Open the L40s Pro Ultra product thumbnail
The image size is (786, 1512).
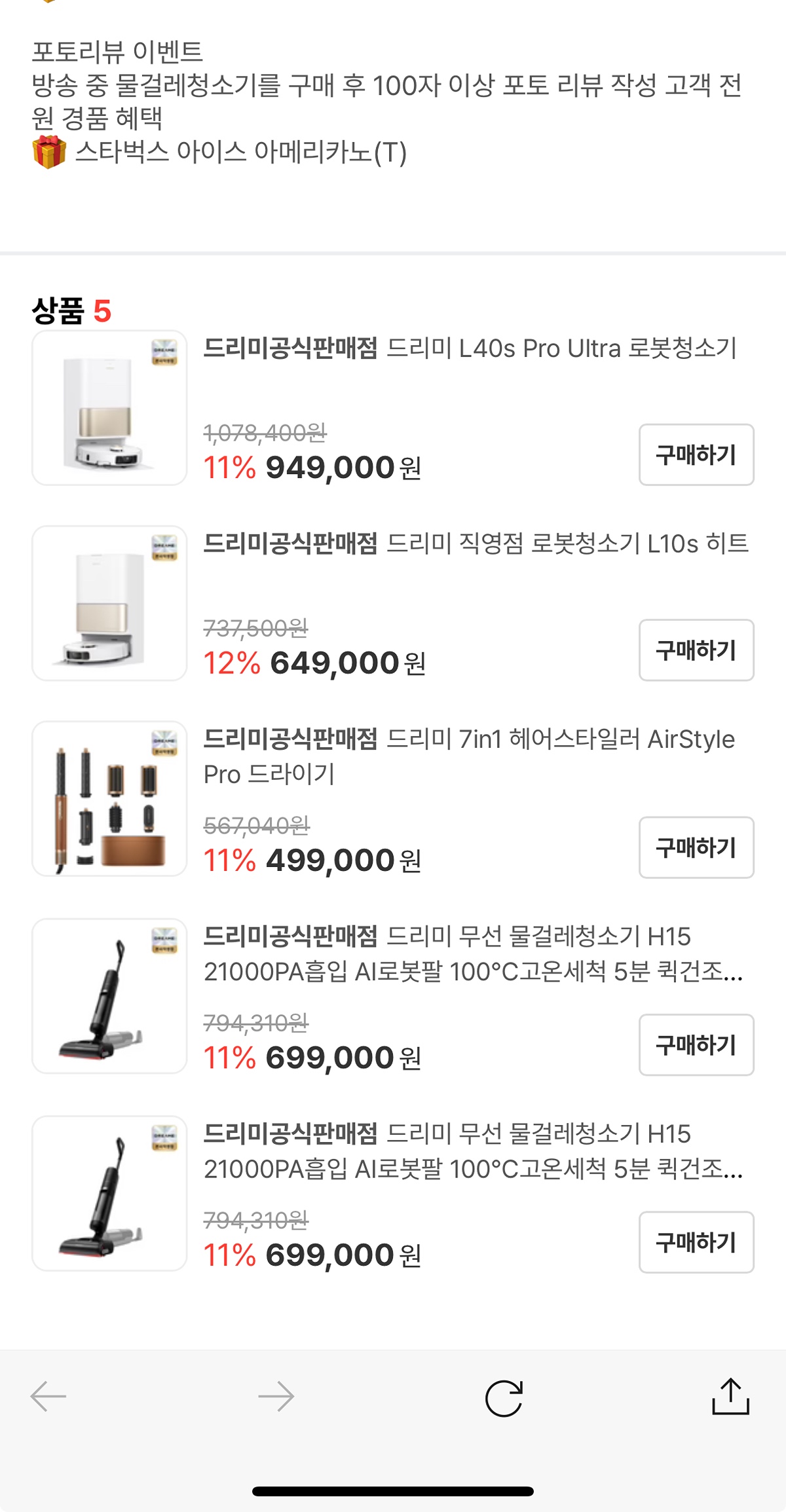pyautogui.click(x=109, y=408)
